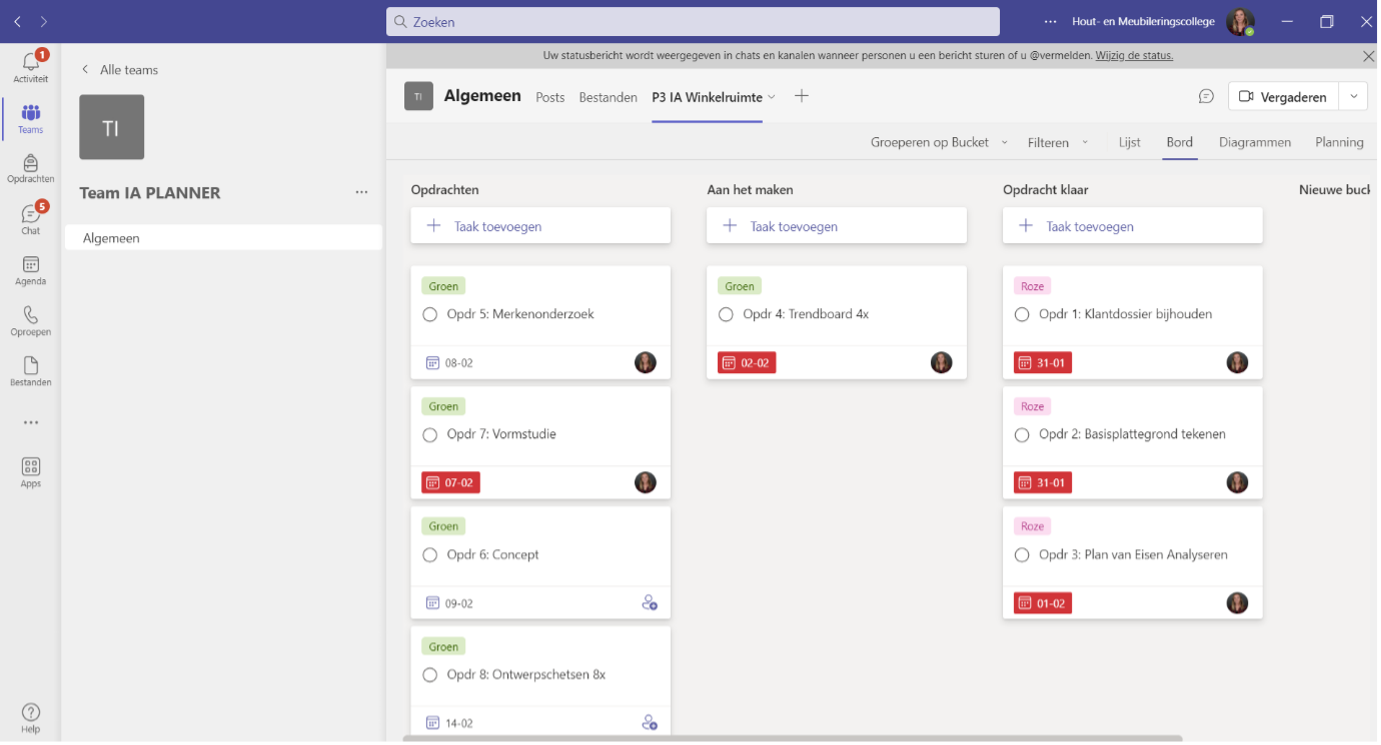
Task: Add a task in the Aan het maken bucket
Action: [x=836, y=226]
